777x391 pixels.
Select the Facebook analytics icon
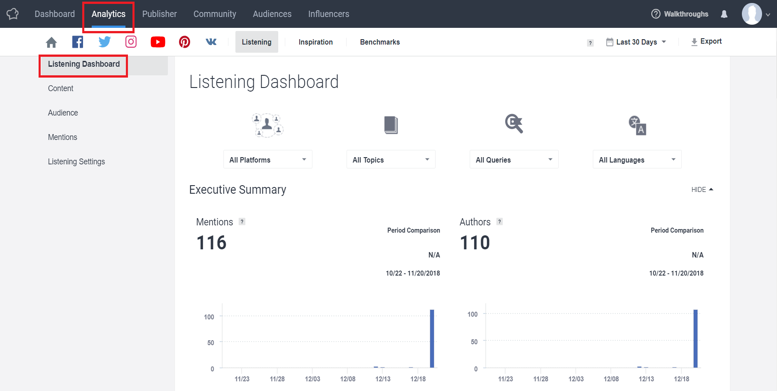78,42
